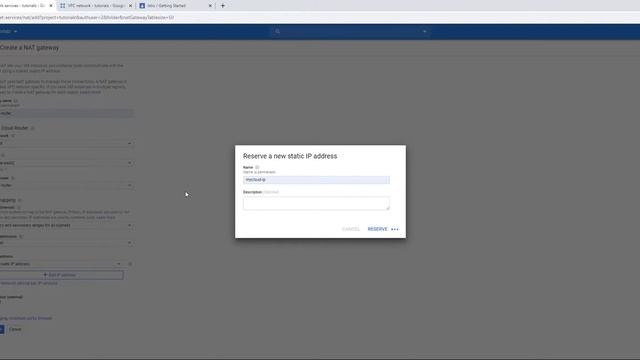Open the NAT IP addresses dropdown
The height and width of the screenshot is (360, 640).
[67, 242]
